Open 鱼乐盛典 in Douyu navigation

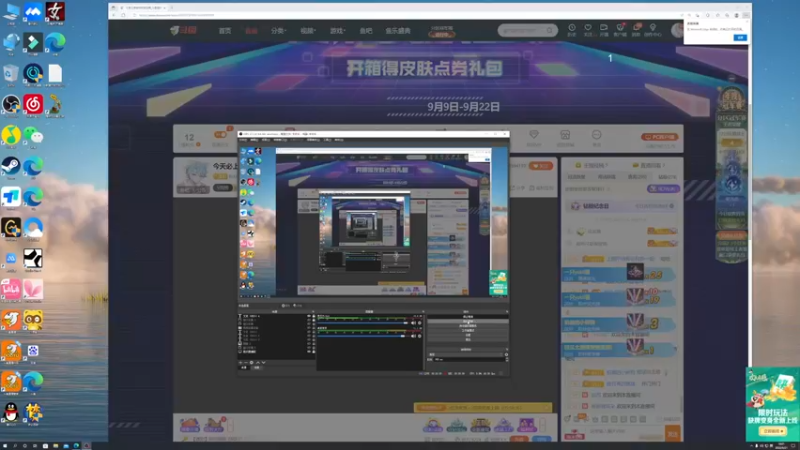398,31
